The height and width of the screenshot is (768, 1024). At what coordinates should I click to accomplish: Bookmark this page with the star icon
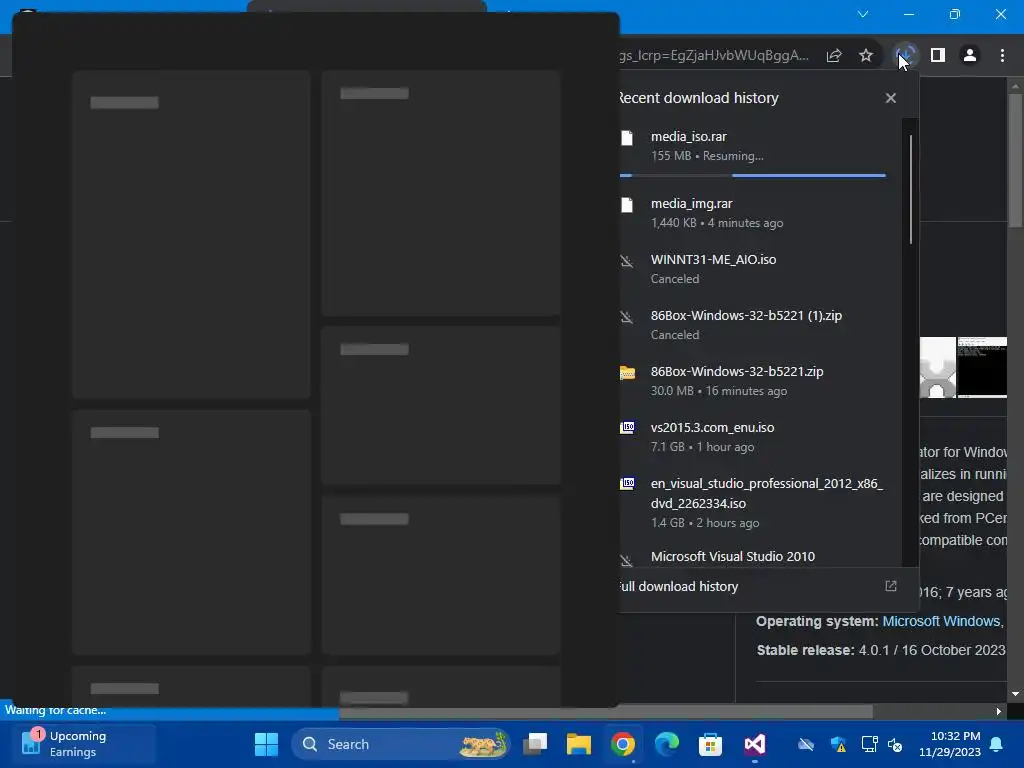coord(866,56)
